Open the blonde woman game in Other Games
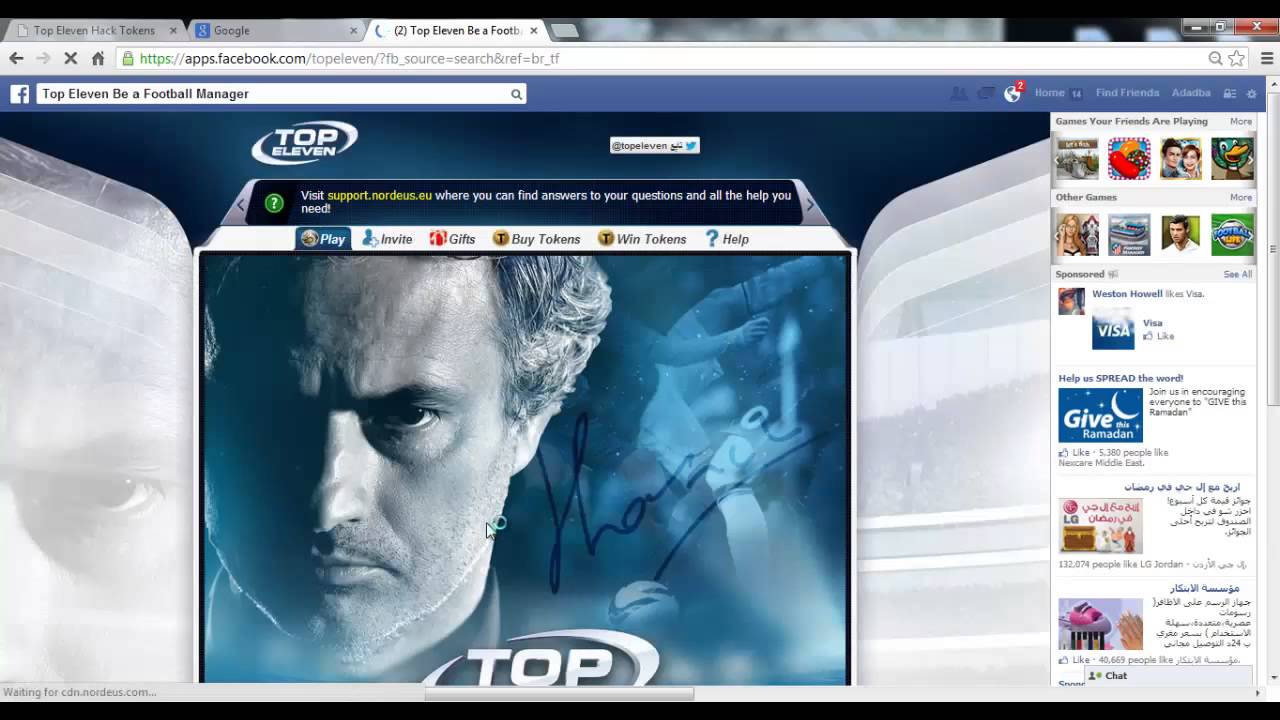The image size is (1280, 720). 1077,234
